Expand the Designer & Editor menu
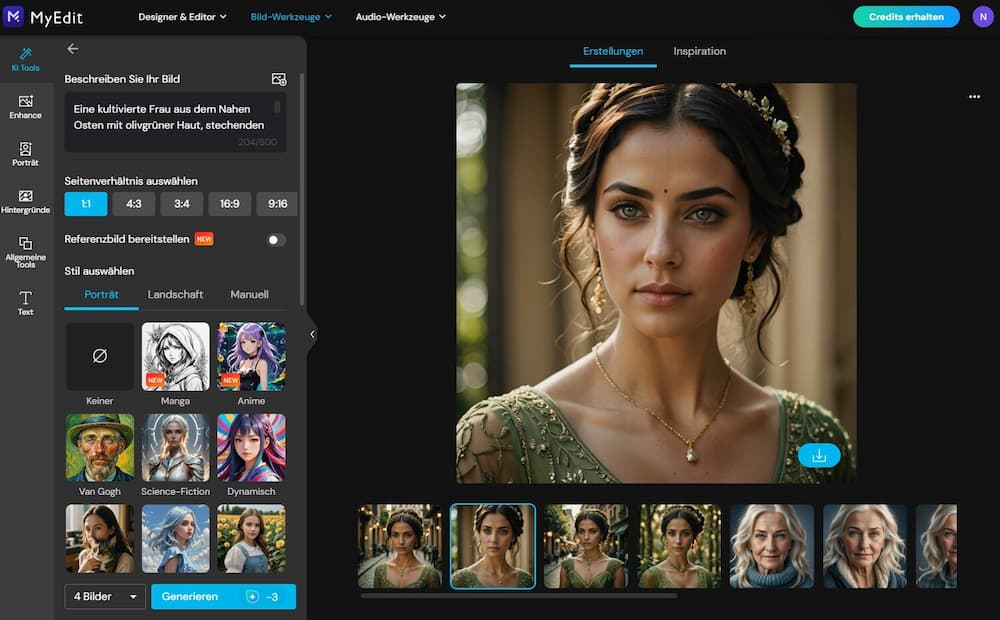This screenshot has height=620, width=1000. 182,17
